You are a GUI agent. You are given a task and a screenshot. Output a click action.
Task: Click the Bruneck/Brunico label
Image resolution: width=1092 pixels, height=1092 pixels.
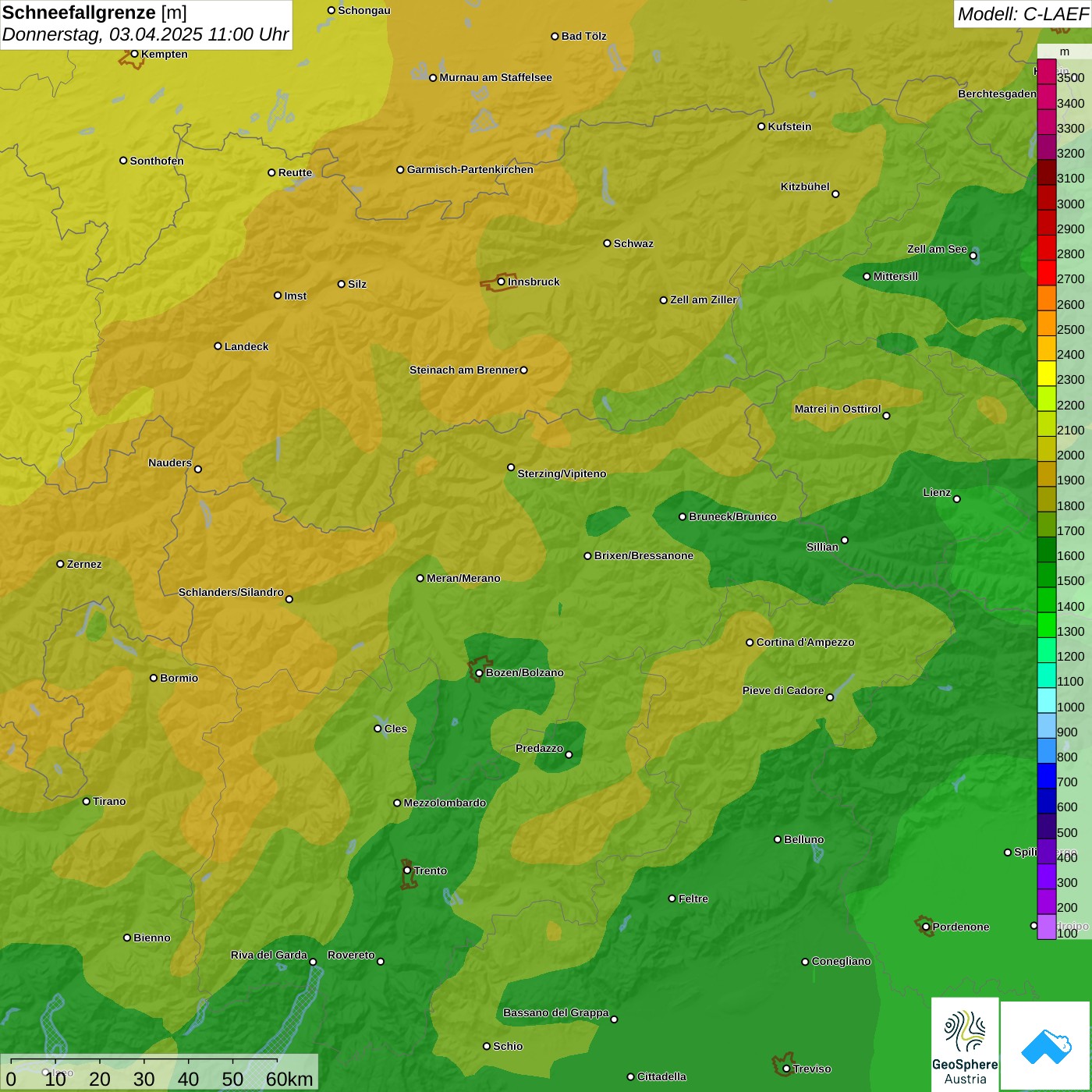732,516
